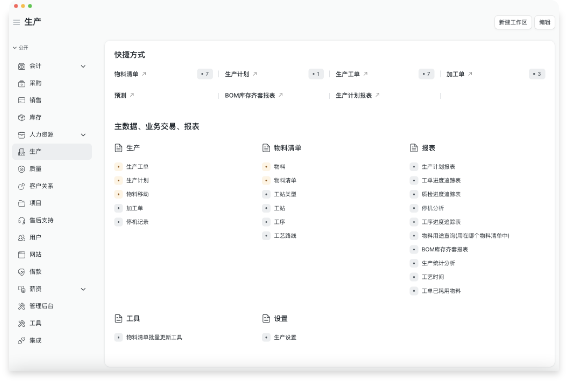This screenshot has height=383, width=568.
Task: Open the 售后支持 headset icon
Action: 21,220
